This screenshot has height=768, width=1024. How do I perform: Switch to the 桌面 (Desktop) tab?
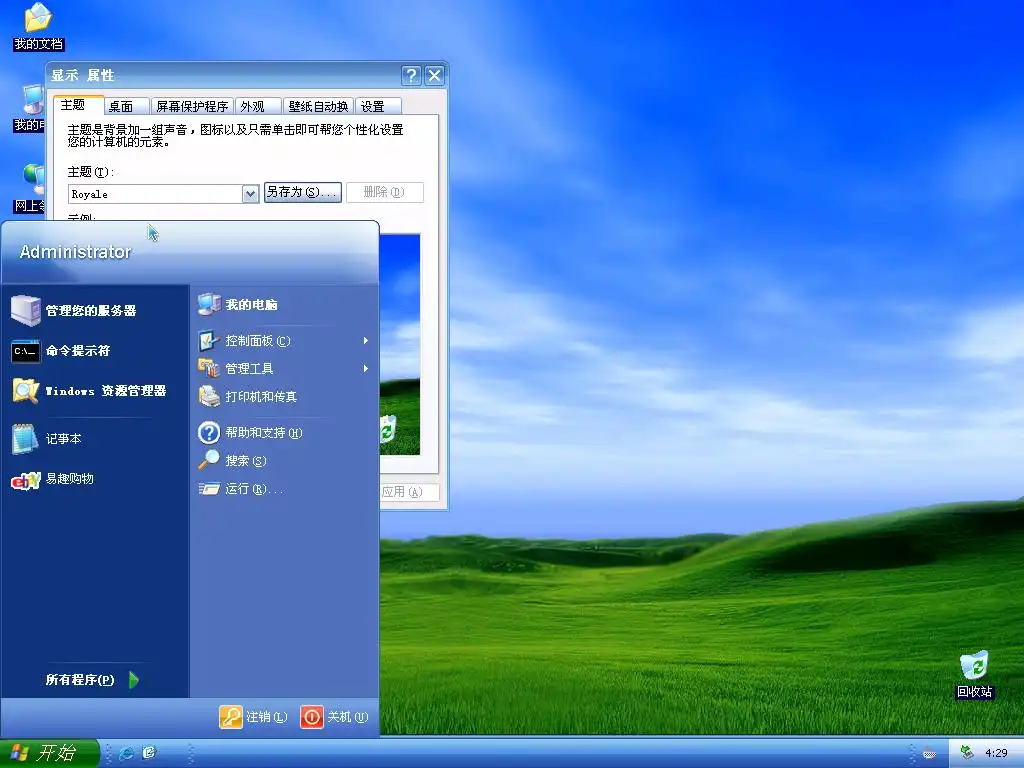point(127,106)
